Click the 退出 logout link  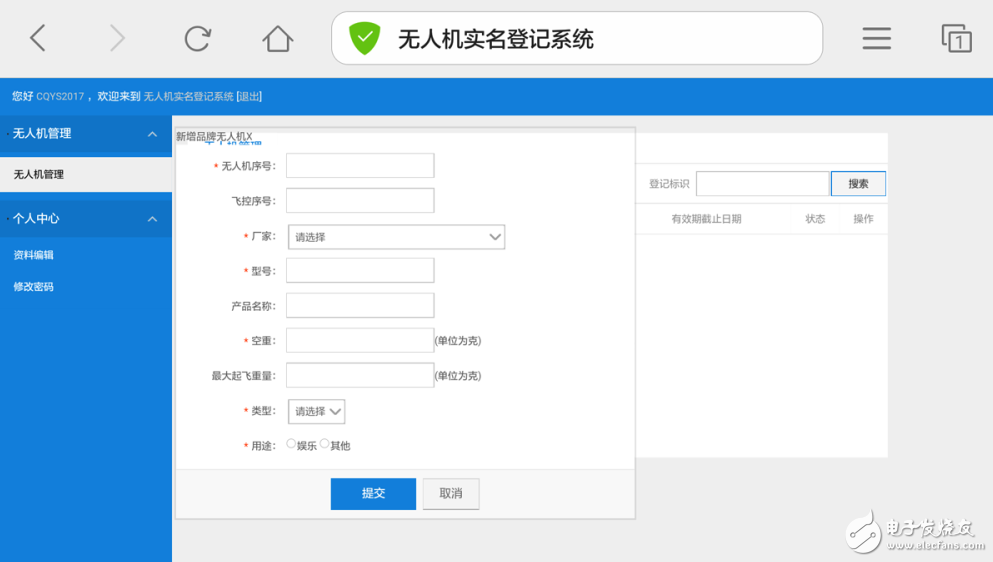tap(249, 97)
